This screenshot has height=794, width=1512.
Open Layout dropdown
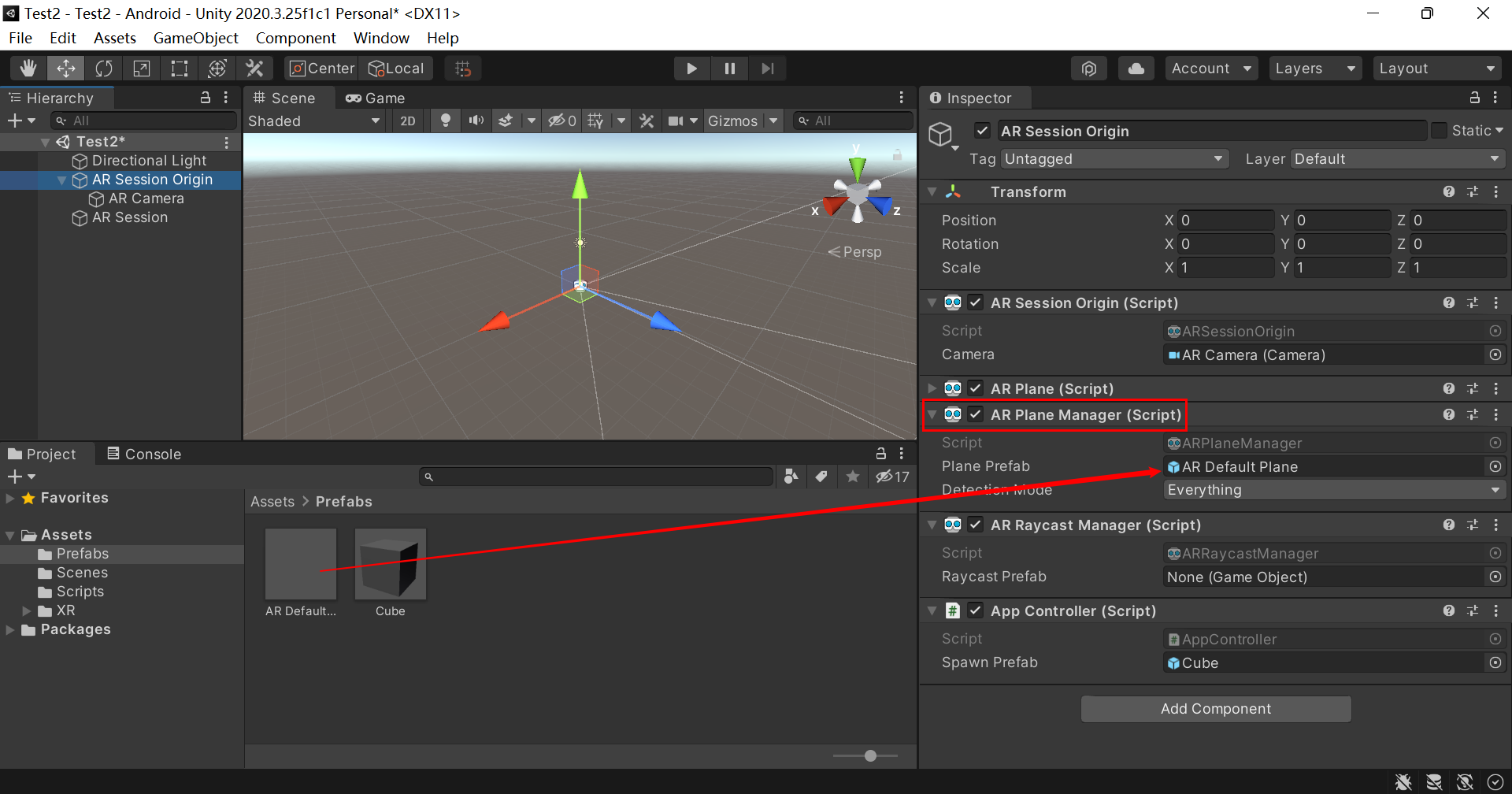[1437, 69]
